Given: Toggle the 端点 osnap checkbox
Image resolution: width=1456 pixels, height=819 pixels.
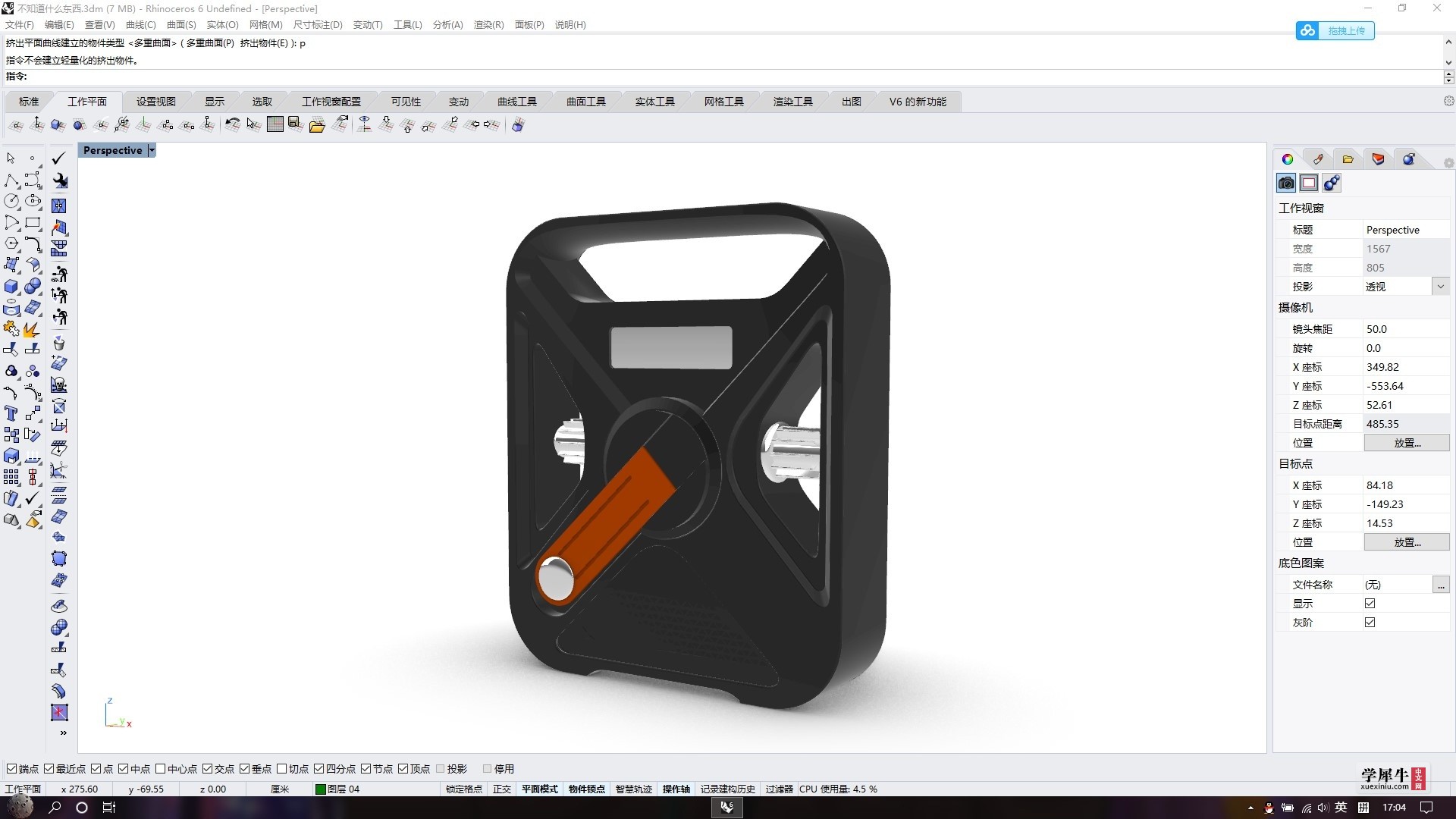Looking at the screenshot, I should (x=11, y=769).
